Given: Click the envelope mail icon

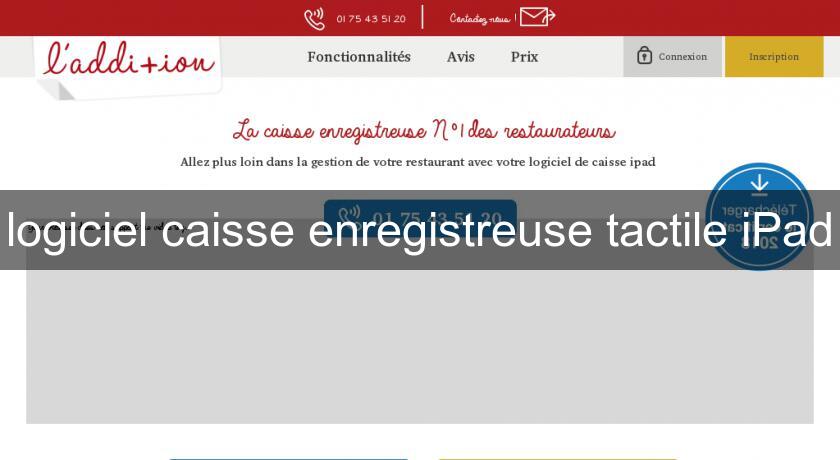Looking at the screenshot, I should coord(537,17).
